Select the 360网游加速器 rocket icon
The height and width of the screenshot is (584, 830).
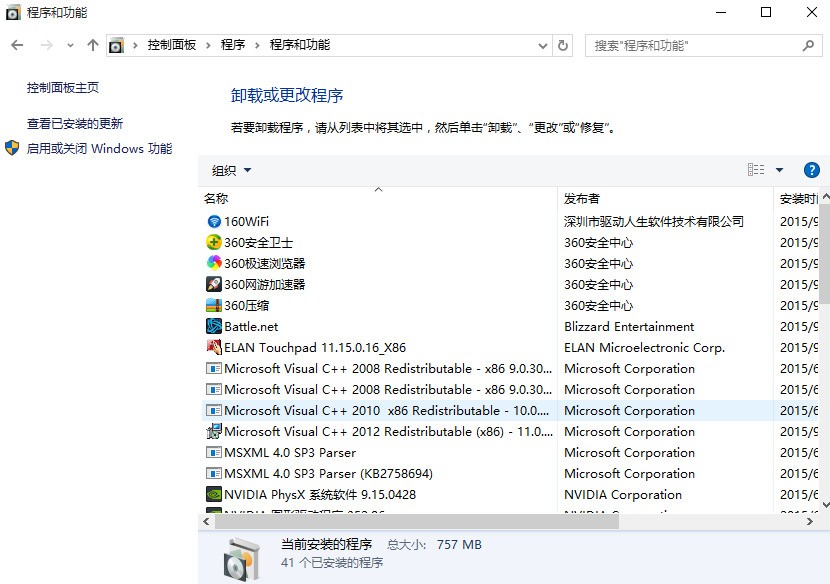tap(214, 284)
